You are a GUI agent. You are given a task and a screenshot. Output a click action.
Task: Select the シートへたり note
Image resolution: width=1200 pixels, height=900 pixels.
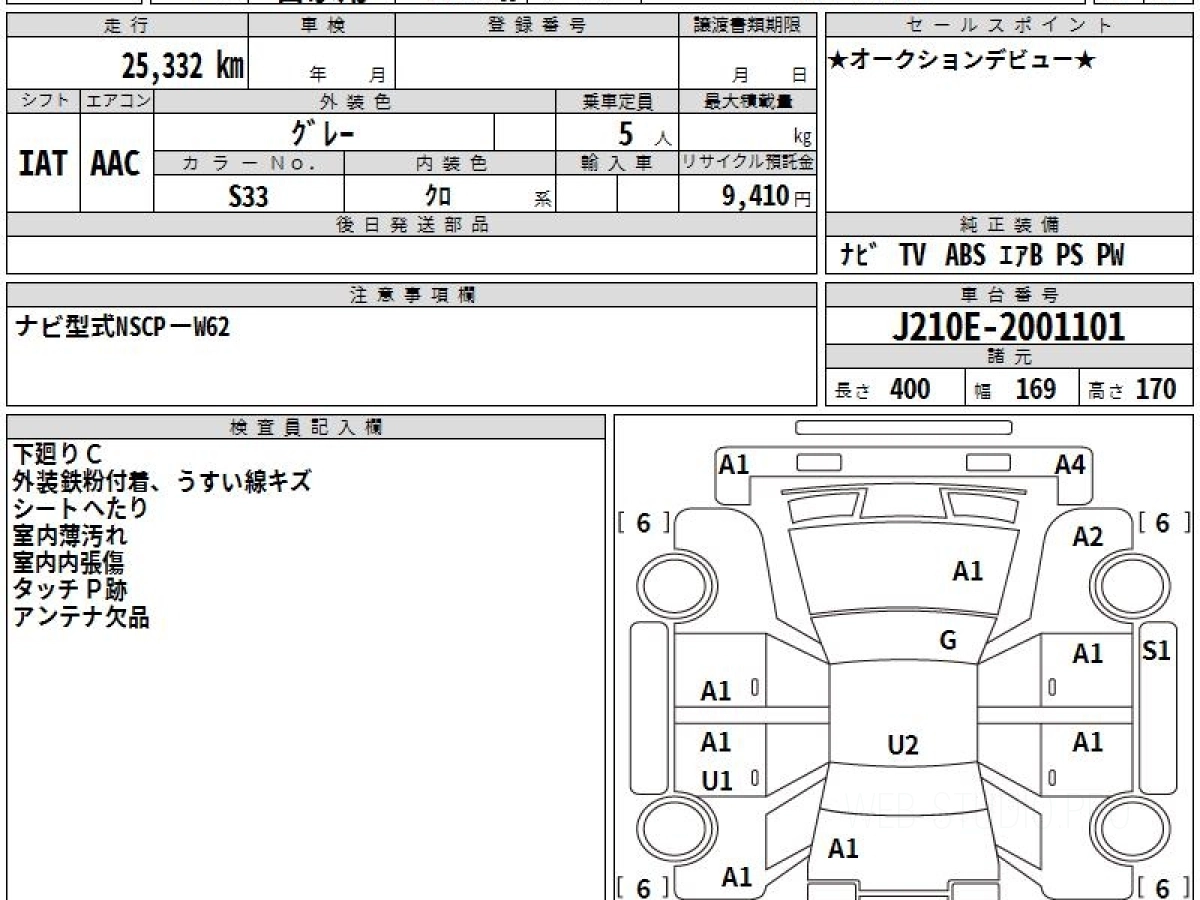coord(81,508)
